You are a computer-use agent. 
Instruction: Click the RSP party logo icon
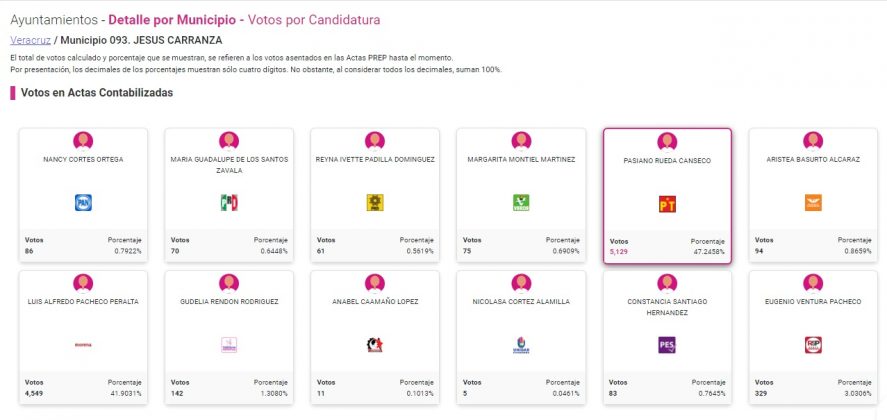click(813, 345)
